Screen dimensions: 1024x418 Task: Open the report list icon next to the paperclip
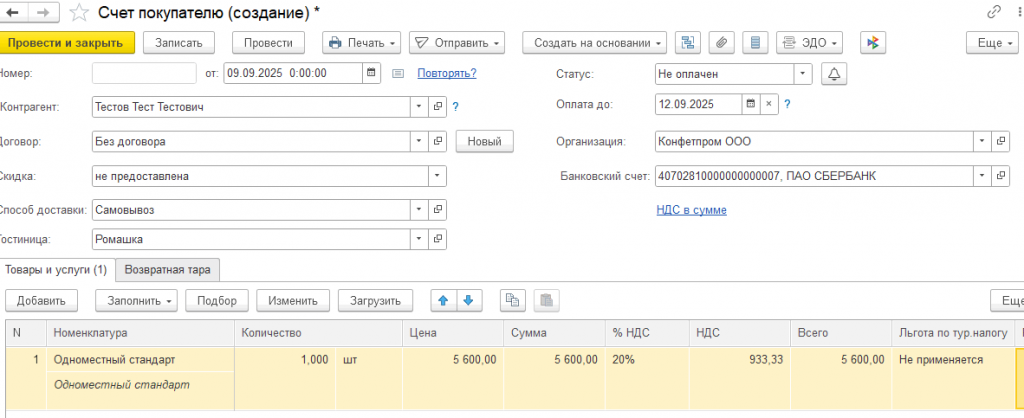coord(756,43)
